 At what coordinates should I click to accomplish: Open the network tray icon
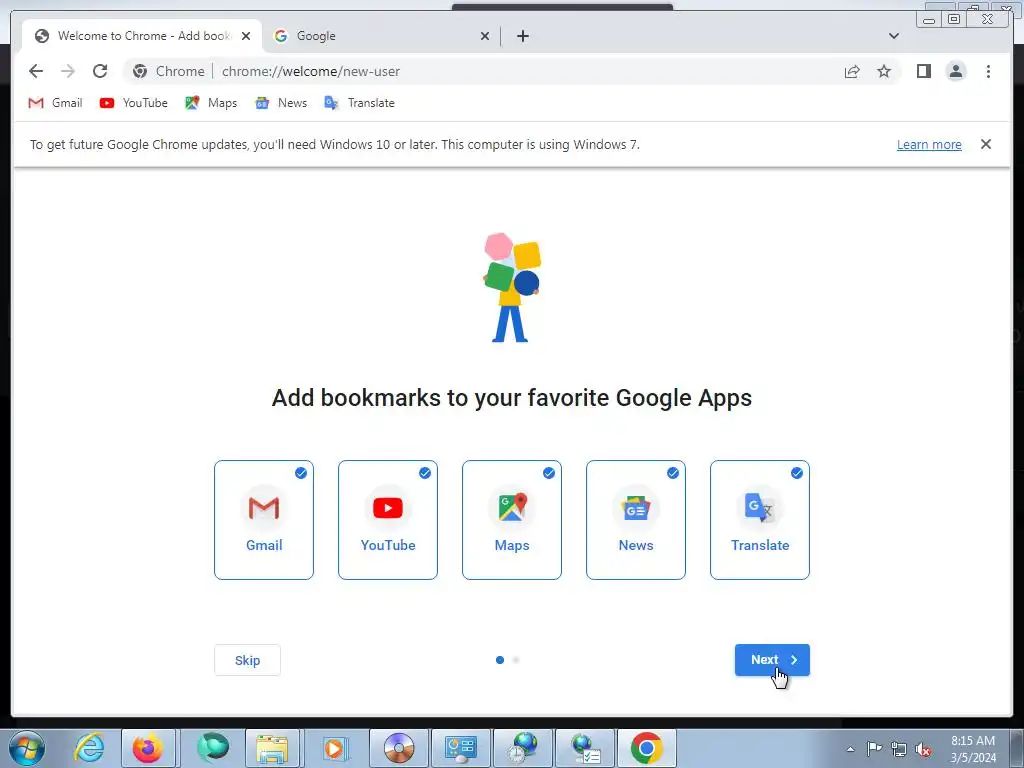coord(899,749)
